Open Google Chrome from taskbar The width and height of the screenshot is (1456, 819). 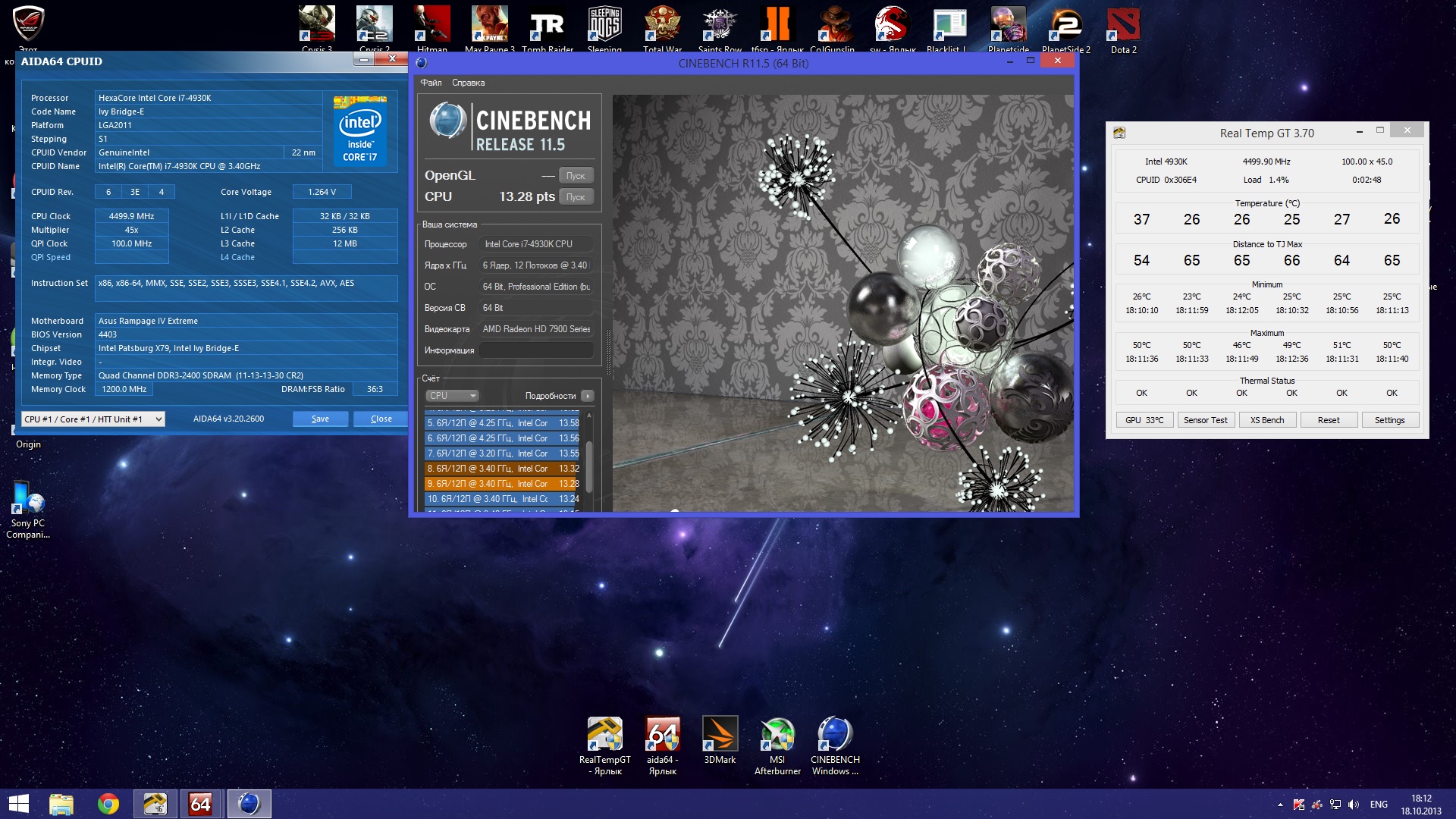(x=108, y=804)
